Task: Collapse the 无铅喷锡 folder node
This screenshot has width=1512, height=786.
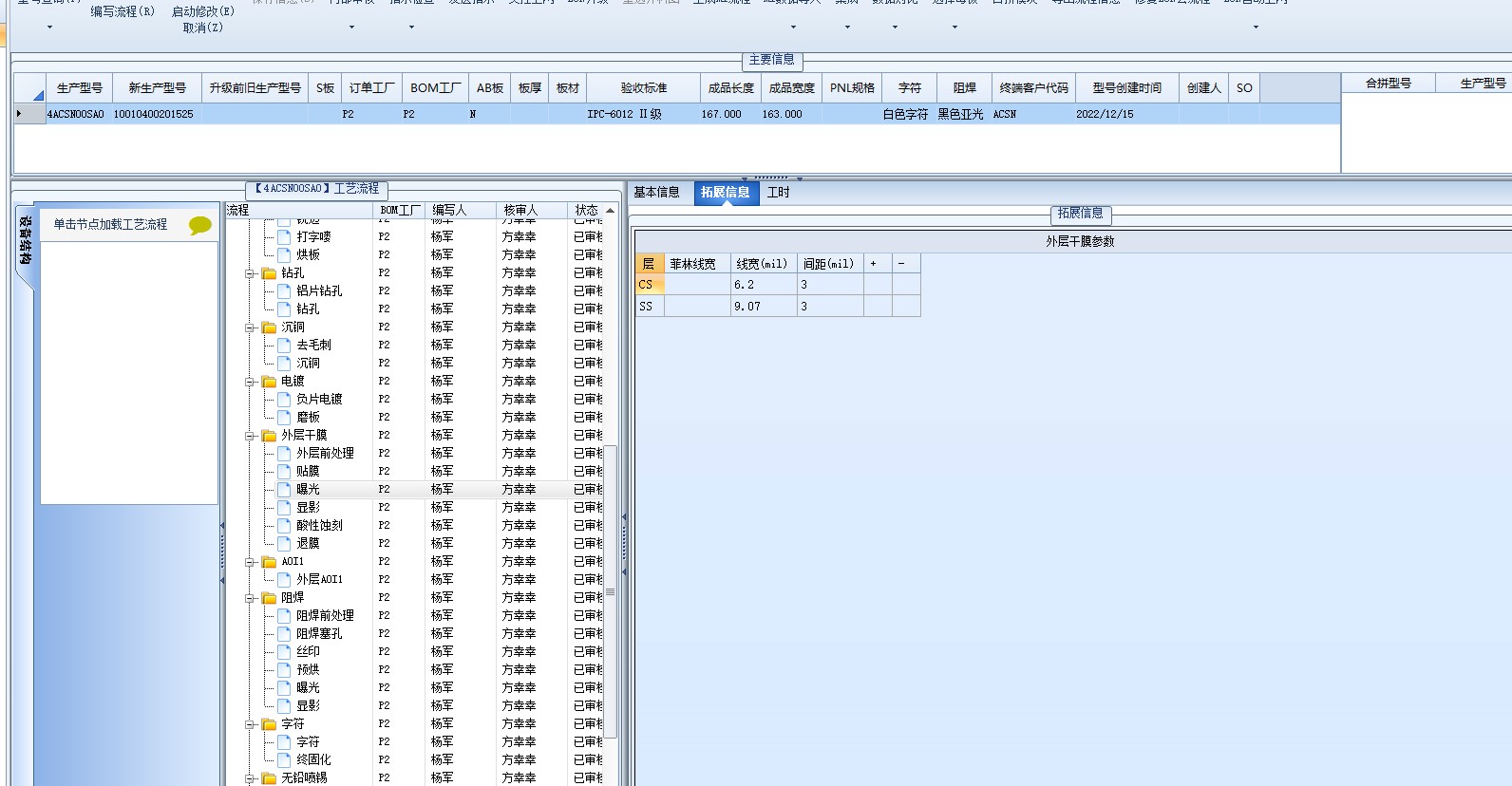Action: 250,778
